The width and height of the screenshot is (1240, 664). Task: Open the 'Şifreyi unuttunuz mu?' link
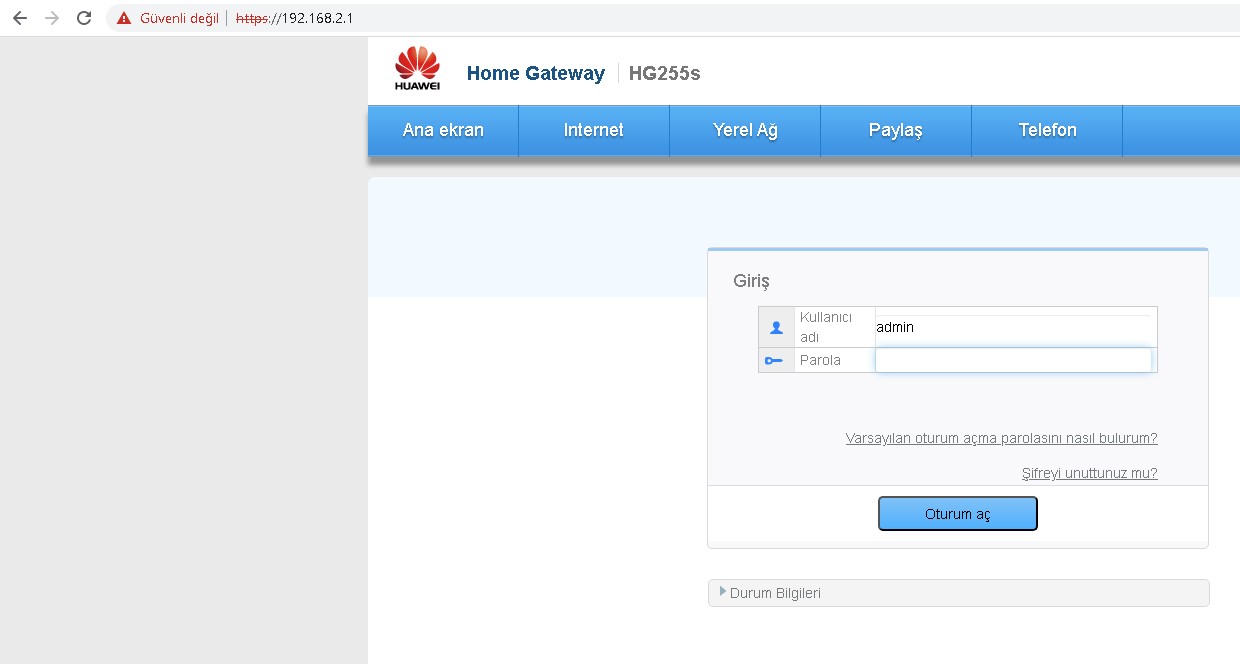pos(1089,473)
